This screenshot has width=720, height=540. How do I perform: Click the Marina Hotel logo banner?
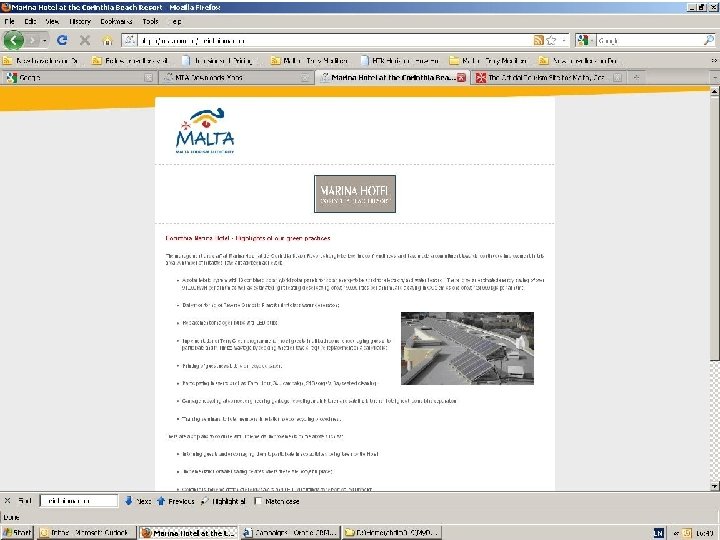pos(354,194)
